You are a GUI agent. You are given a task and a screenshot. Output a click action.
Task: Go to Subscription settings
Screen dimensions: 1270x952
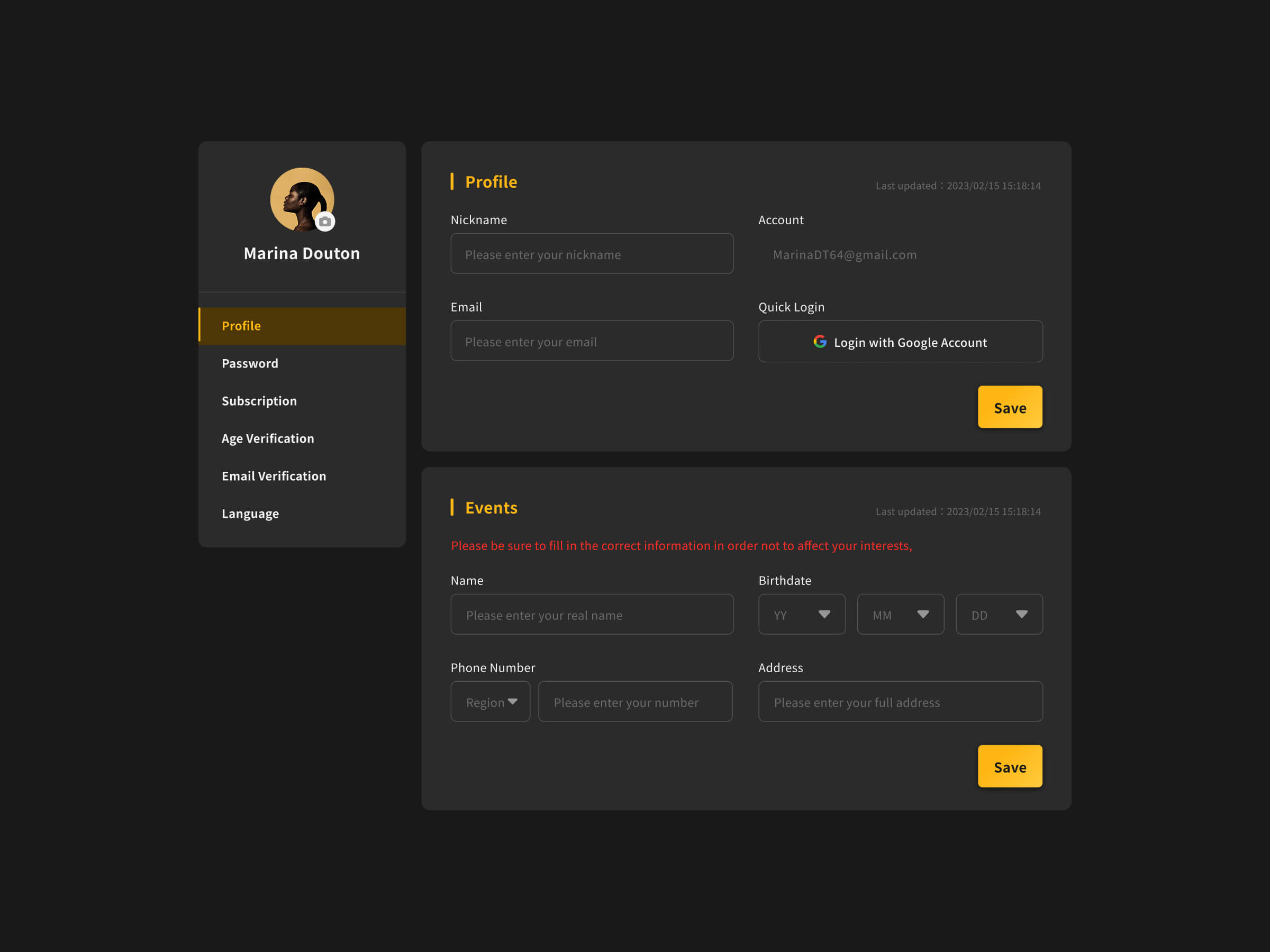259,401
